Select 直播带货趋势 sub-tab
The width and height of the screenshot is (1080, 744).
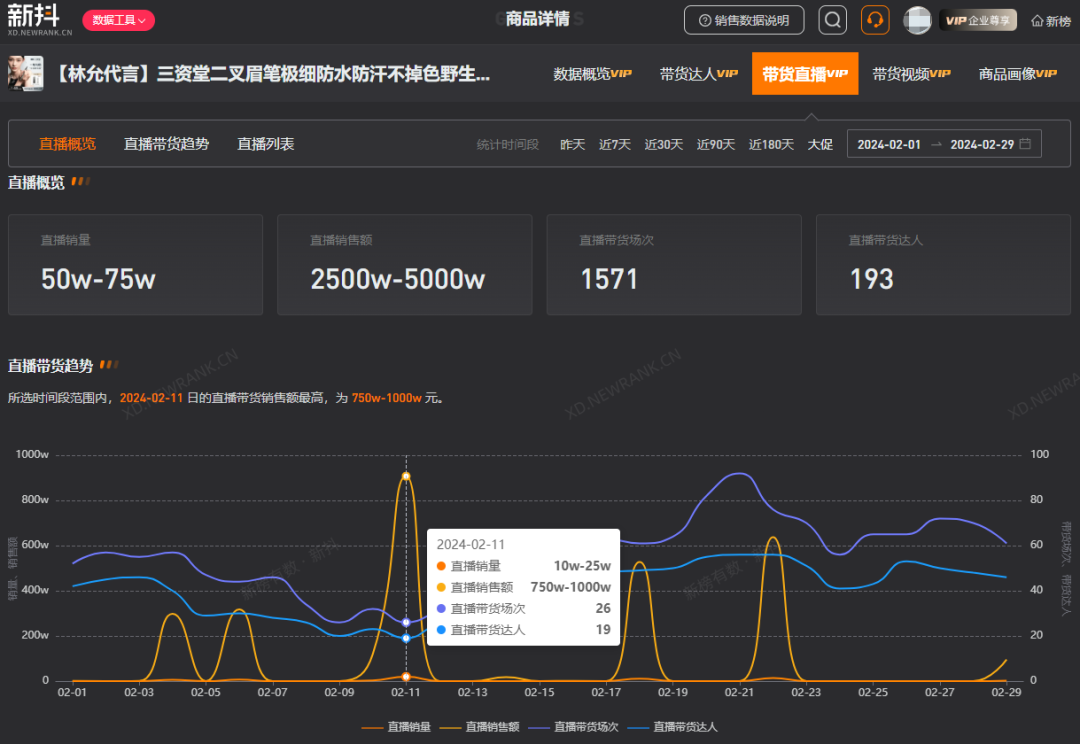coord(166,144)
